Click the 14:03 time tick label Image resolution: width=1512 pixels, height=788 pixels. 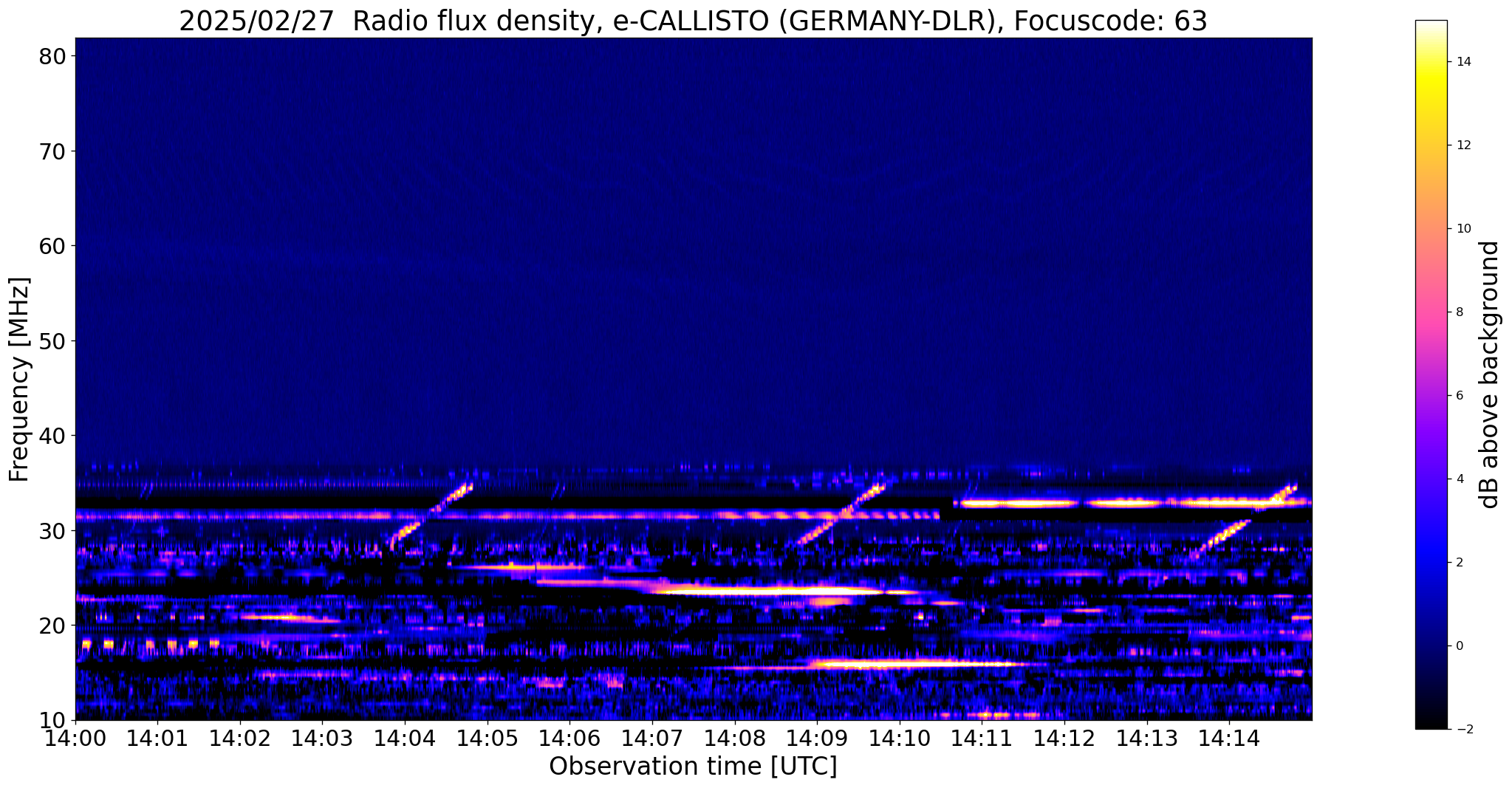point(322,739)
